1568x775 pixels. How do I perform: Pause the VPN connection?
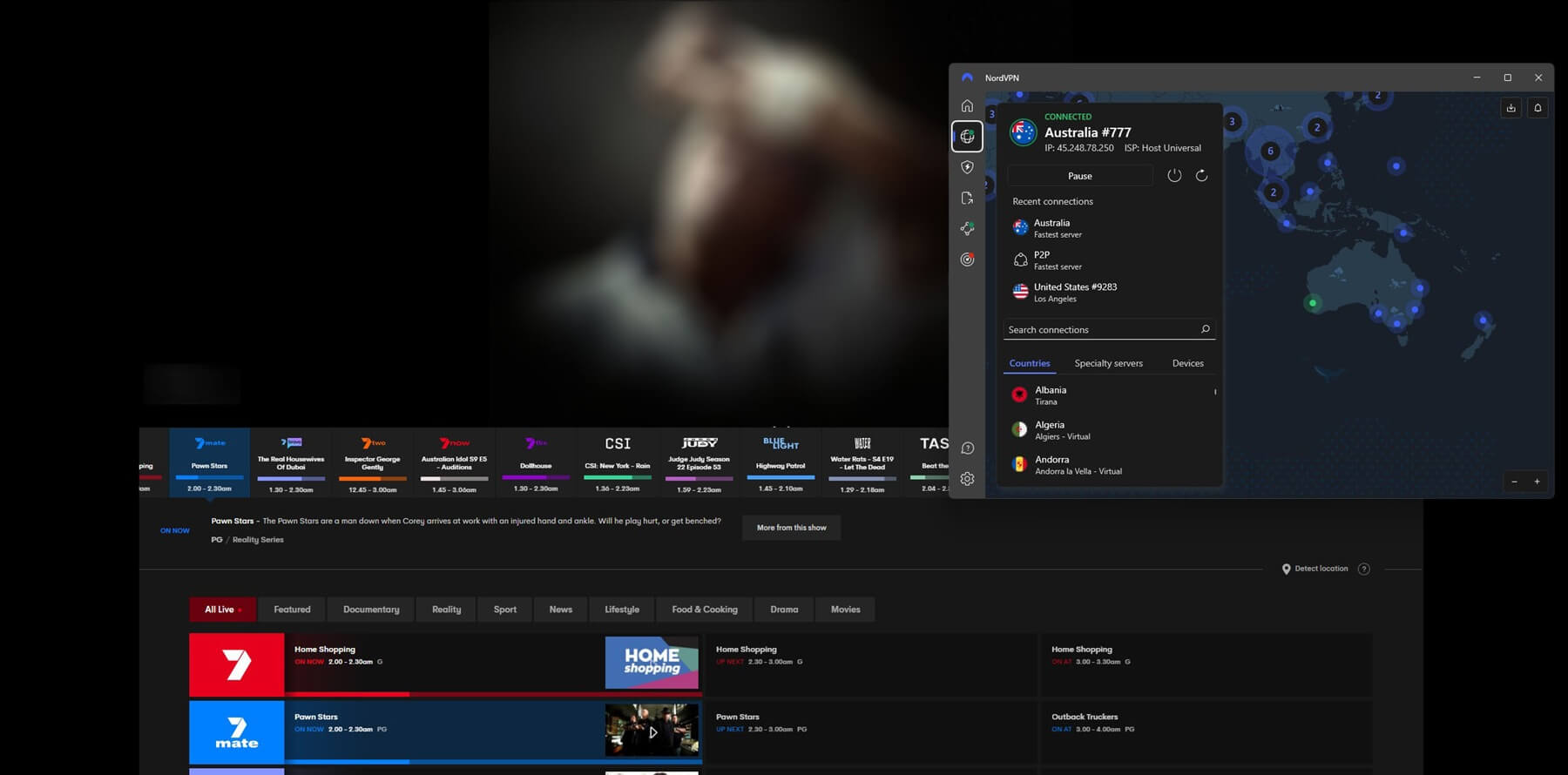point(1079,176)
